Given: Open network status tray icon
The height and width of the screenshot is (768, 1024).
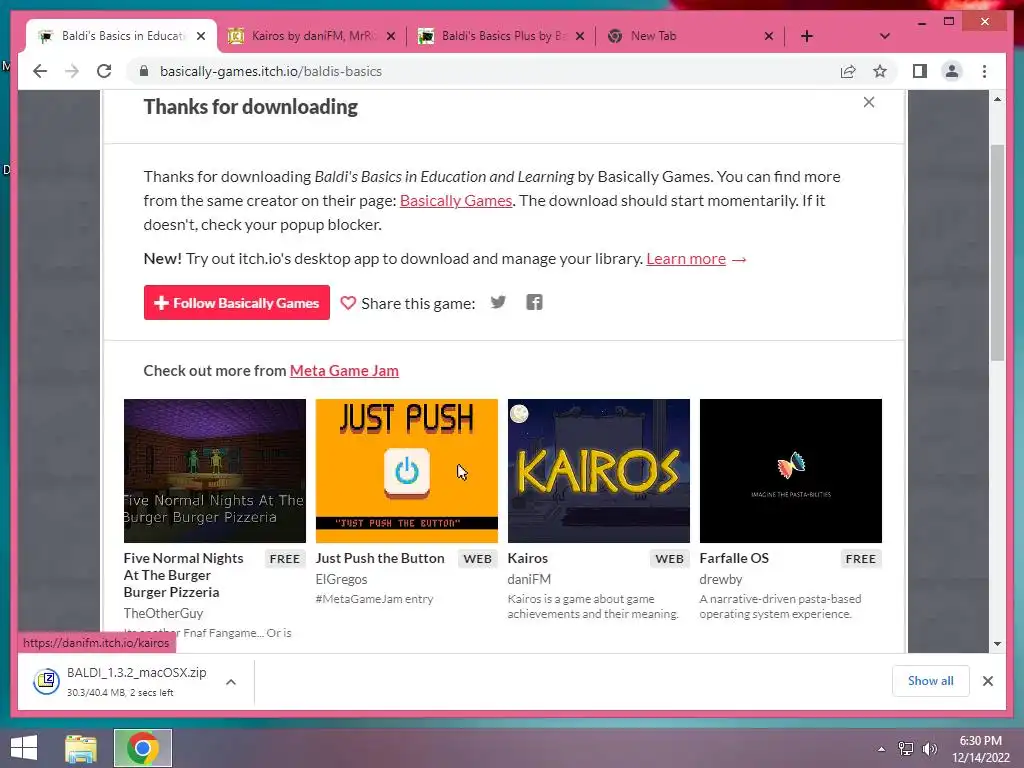Looking at the screenshot, I should (x=906, y=749).
